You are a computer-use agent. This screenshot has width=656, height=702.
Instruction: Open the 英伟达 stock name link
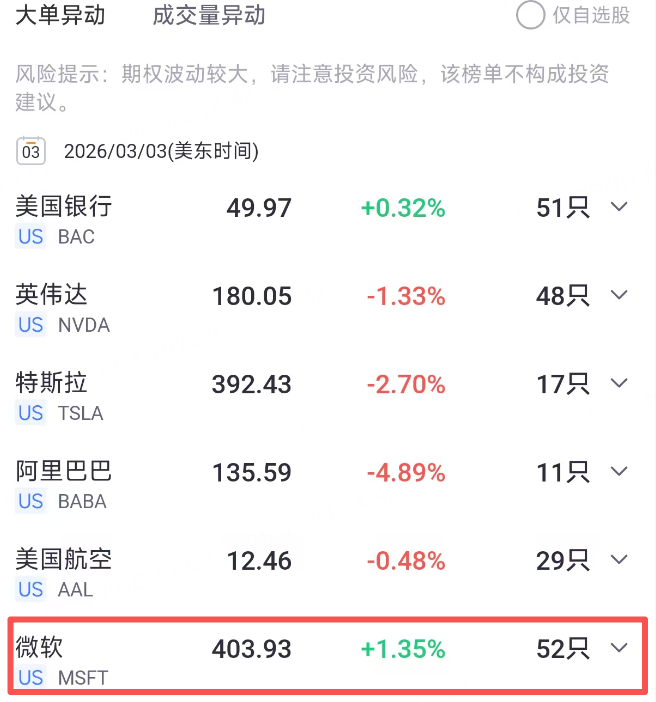click(52, 294)
